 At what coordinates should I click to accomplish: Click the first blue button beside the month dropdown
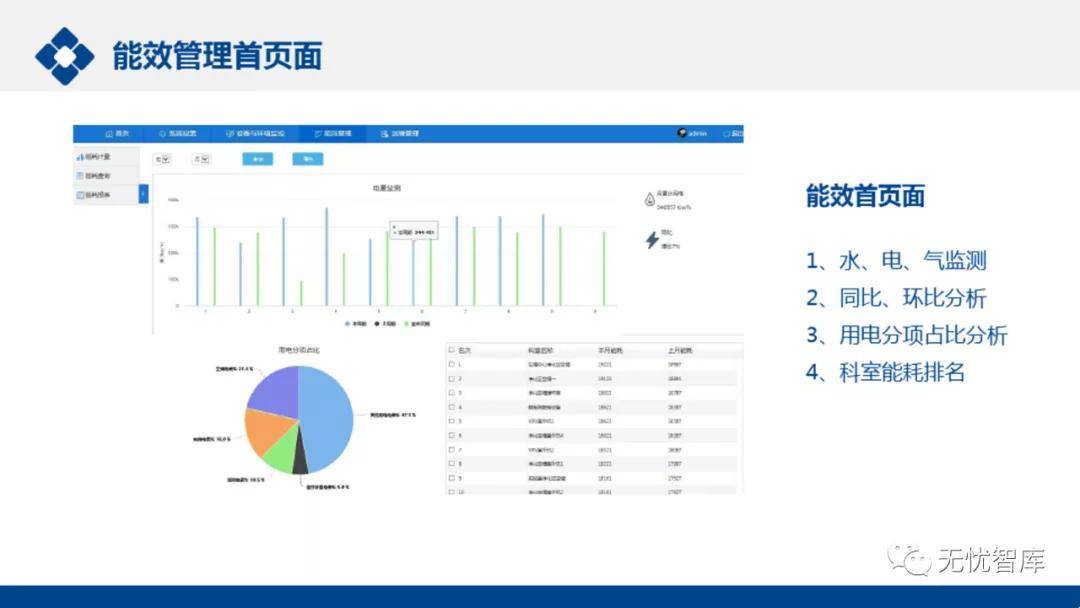[x=258, y=159]
